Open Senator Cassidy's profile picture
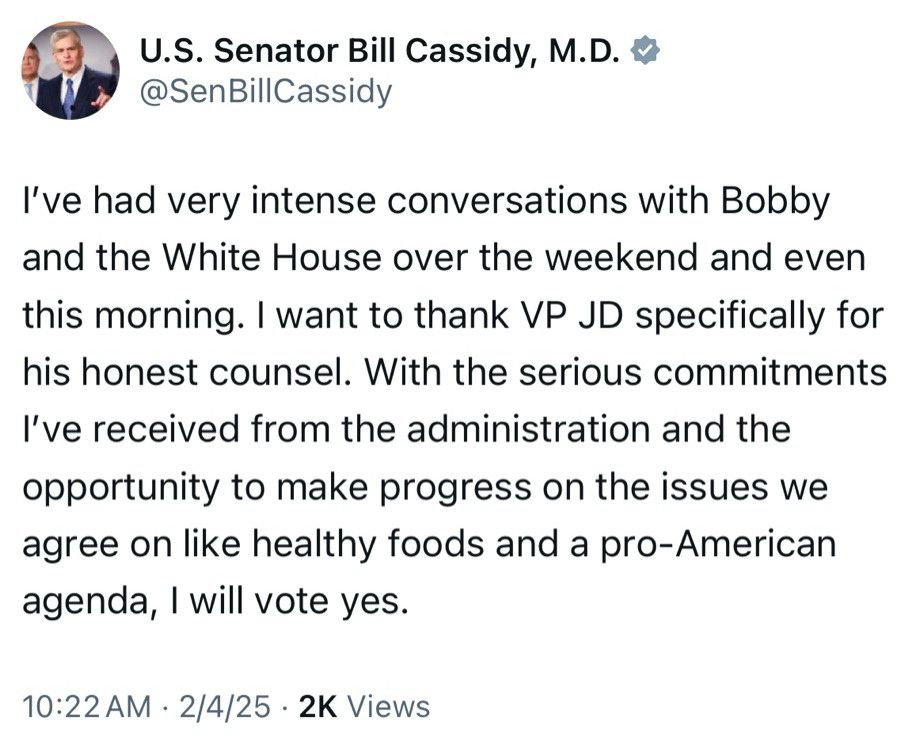This screenshot has width=924, height=748. pyautogui.click(x=70, y=71)
